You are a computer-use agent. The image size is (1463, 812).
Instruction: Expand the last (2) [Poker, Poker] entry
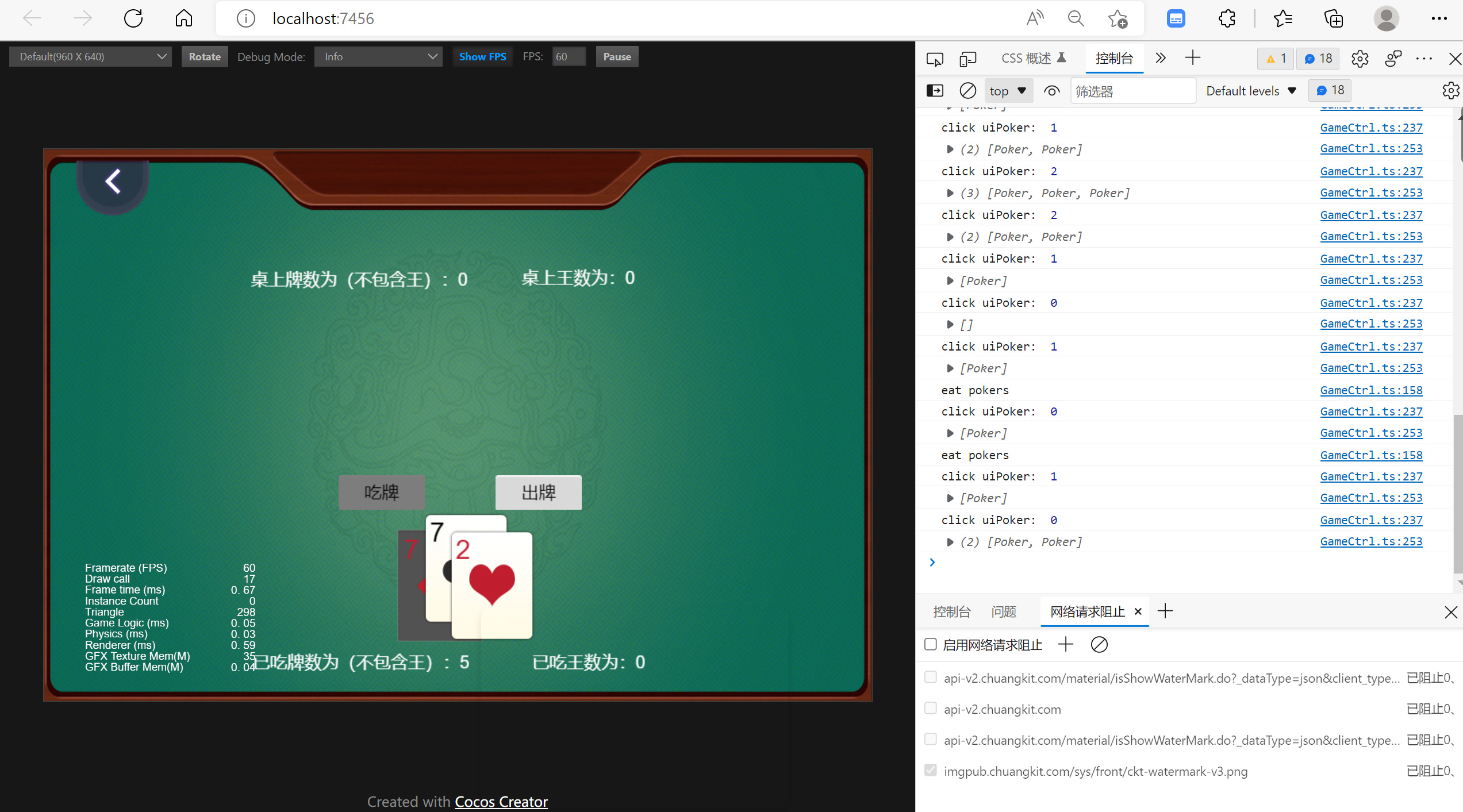coord(950,542)
